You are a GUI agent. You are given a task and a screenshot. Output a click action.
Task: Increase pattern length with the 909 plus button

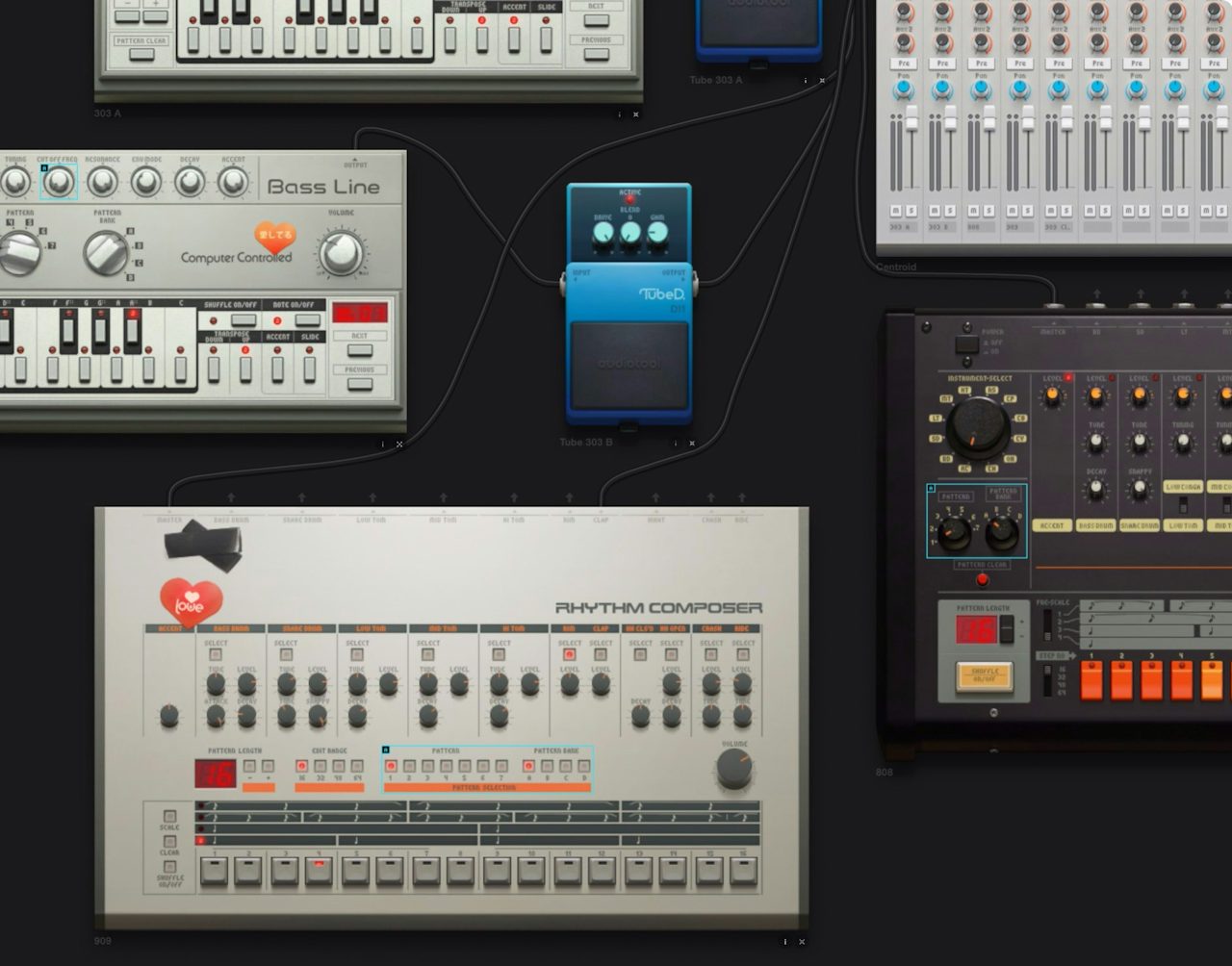(x=268, y=767)
